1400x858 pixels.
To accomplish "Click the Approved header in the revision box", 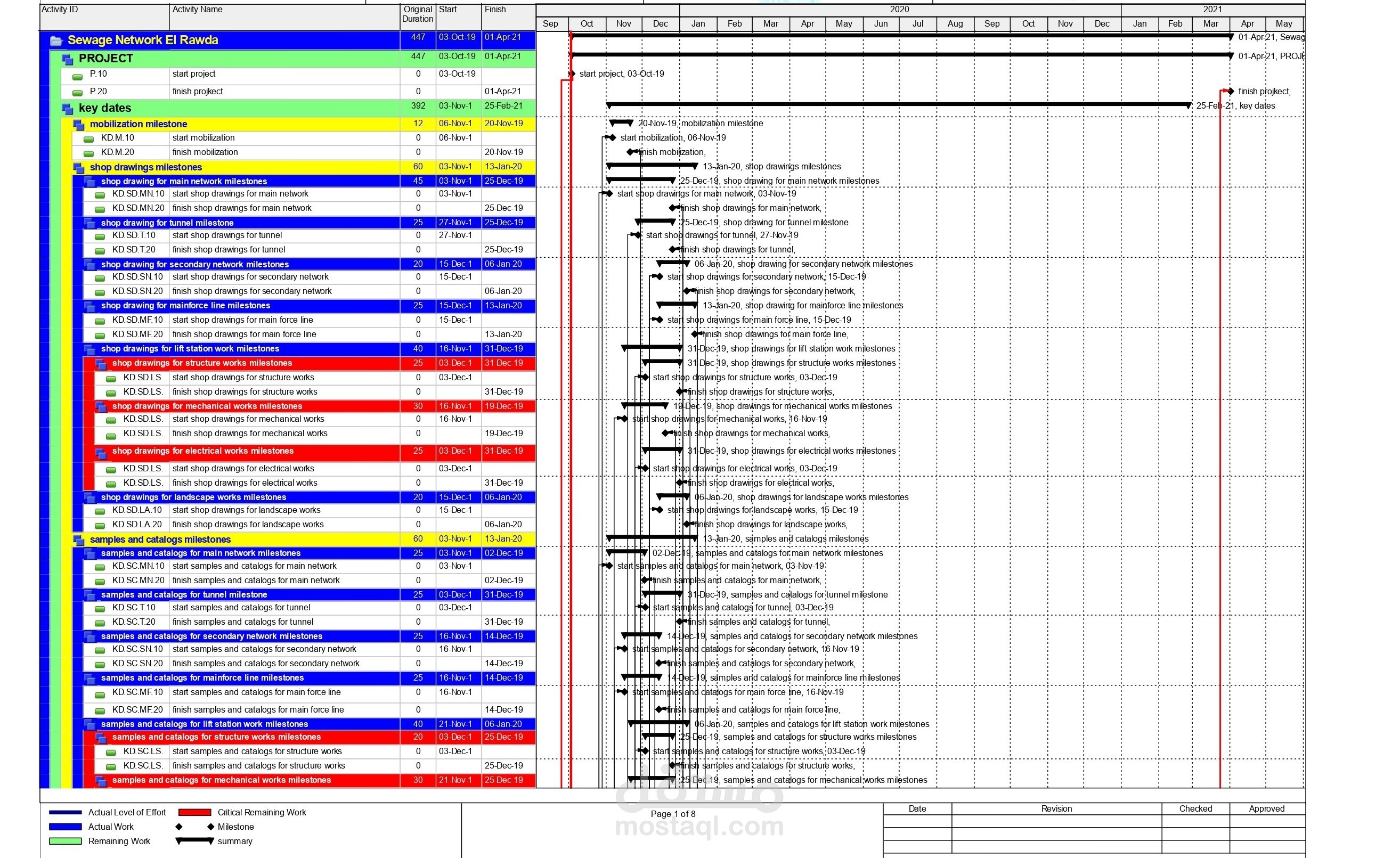I will point(1267,809).
